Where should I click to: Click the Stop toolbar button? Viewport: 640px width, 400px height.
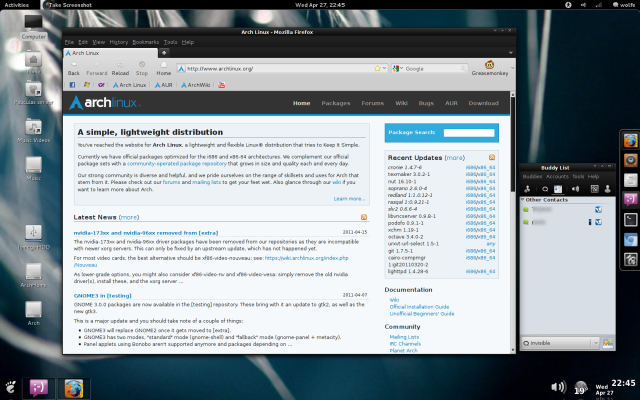(x=142, y=68)
